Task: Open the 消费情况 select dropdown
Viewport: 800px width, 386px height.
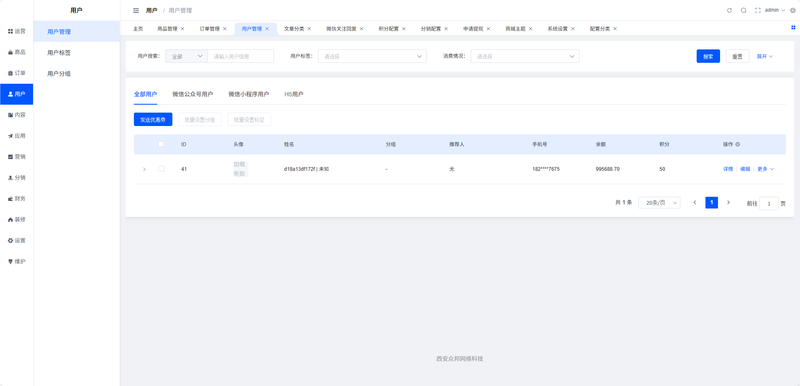Action: click(x=525, y=56)
